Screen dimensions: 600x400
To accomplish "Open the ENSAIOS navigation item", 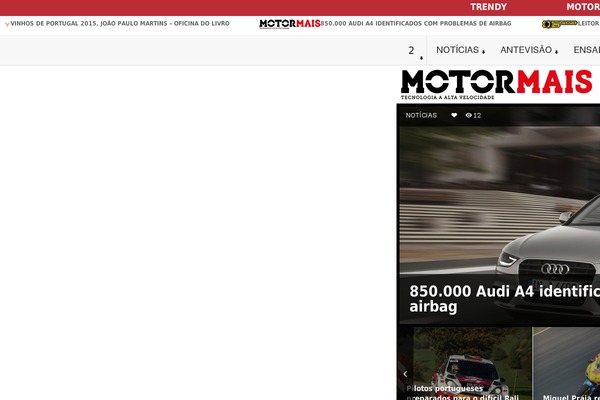I will click(x=586, y=50).
